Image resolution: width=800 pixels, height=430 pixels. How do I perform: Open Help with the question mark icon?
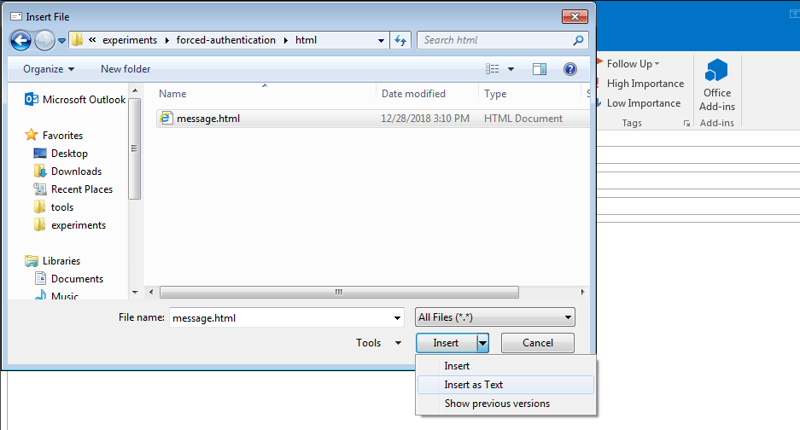[x=570, y=69]
